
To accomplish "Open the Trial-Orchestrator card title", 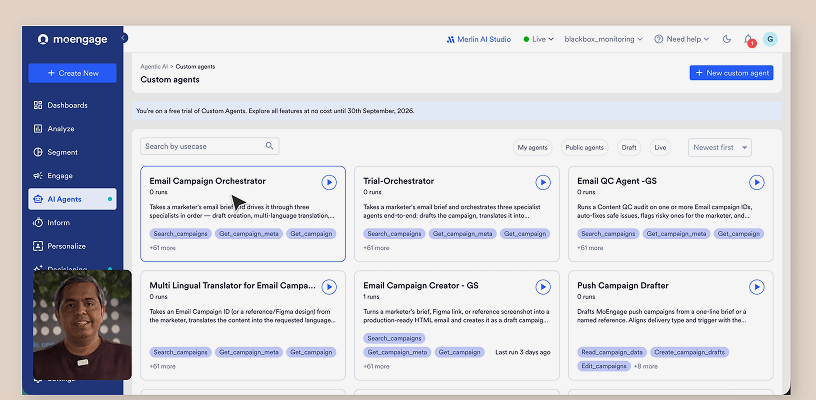I will pos(399,181).
